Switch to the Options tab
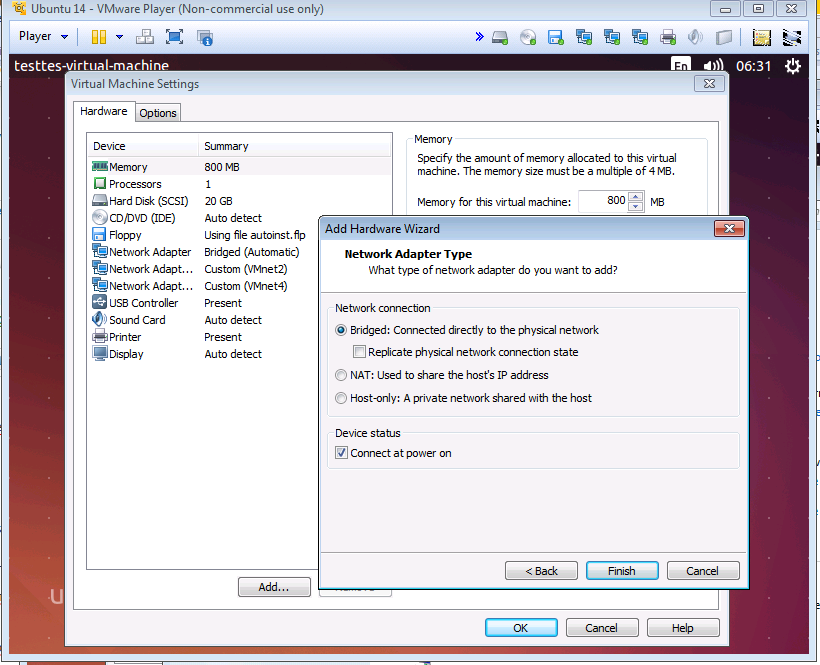 [157, 112]
